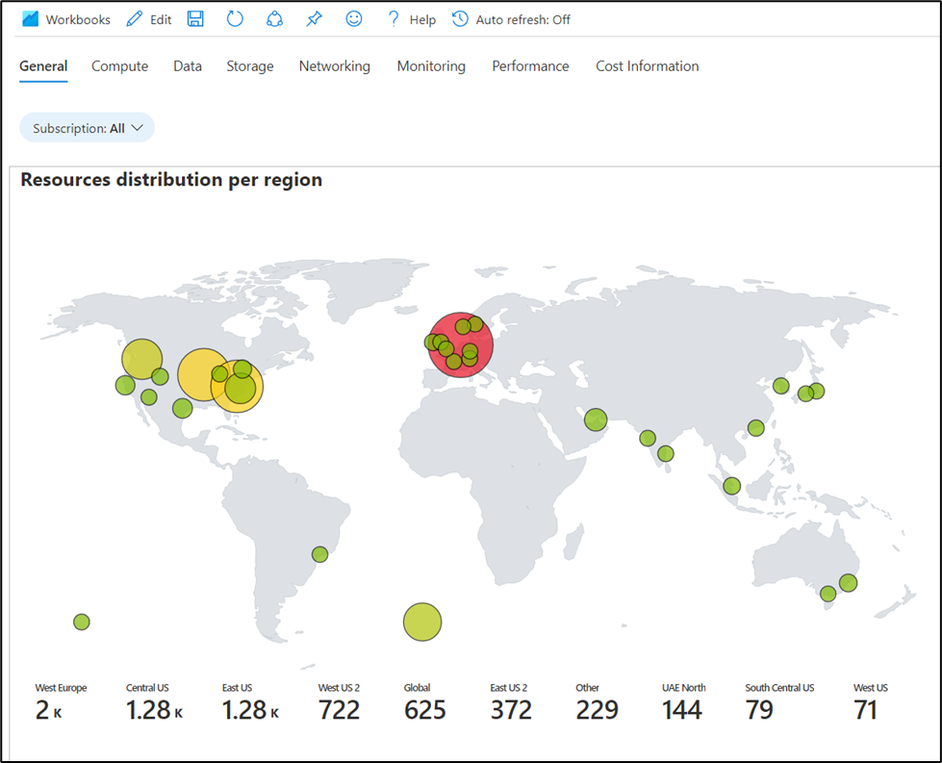942x763 pixels.
Task: Select the West US 2 722 tile
Action: [339, 703]
